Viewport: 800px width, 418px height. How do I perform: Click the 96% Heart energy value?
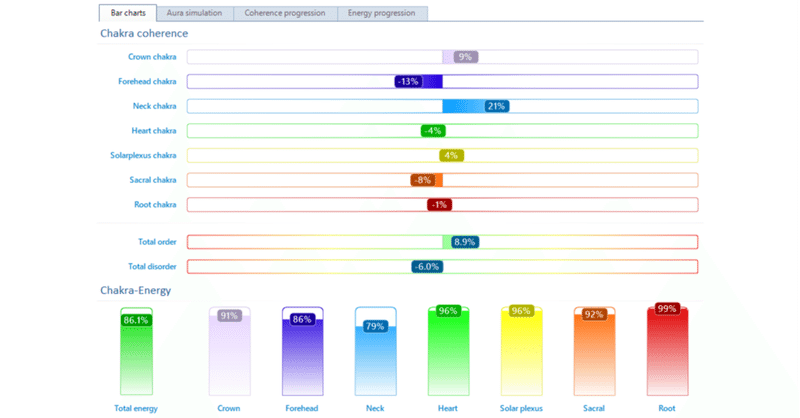[x=448, y=311]
